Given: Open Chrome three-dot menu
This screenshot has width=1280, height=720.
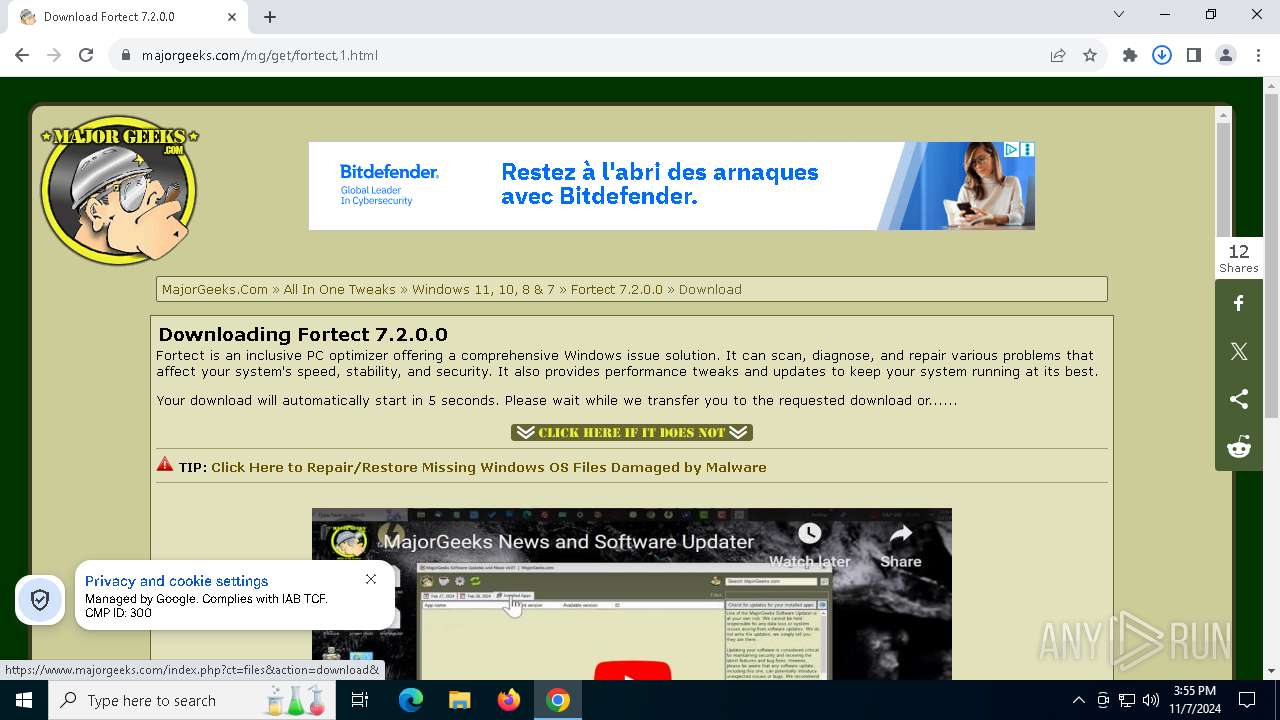Looking at the screenshot, I should point(1257,55).
